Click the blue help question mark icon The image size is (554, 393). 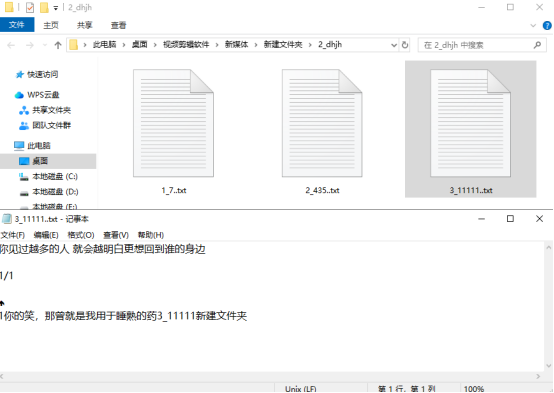pos(547,25)
